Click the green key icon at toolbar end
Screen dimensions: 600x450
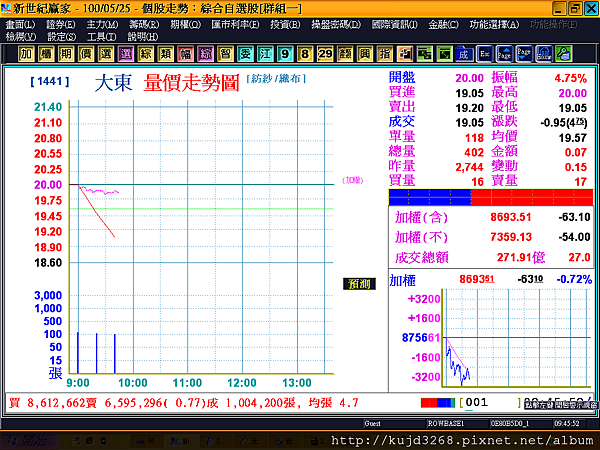coord(564,54)
